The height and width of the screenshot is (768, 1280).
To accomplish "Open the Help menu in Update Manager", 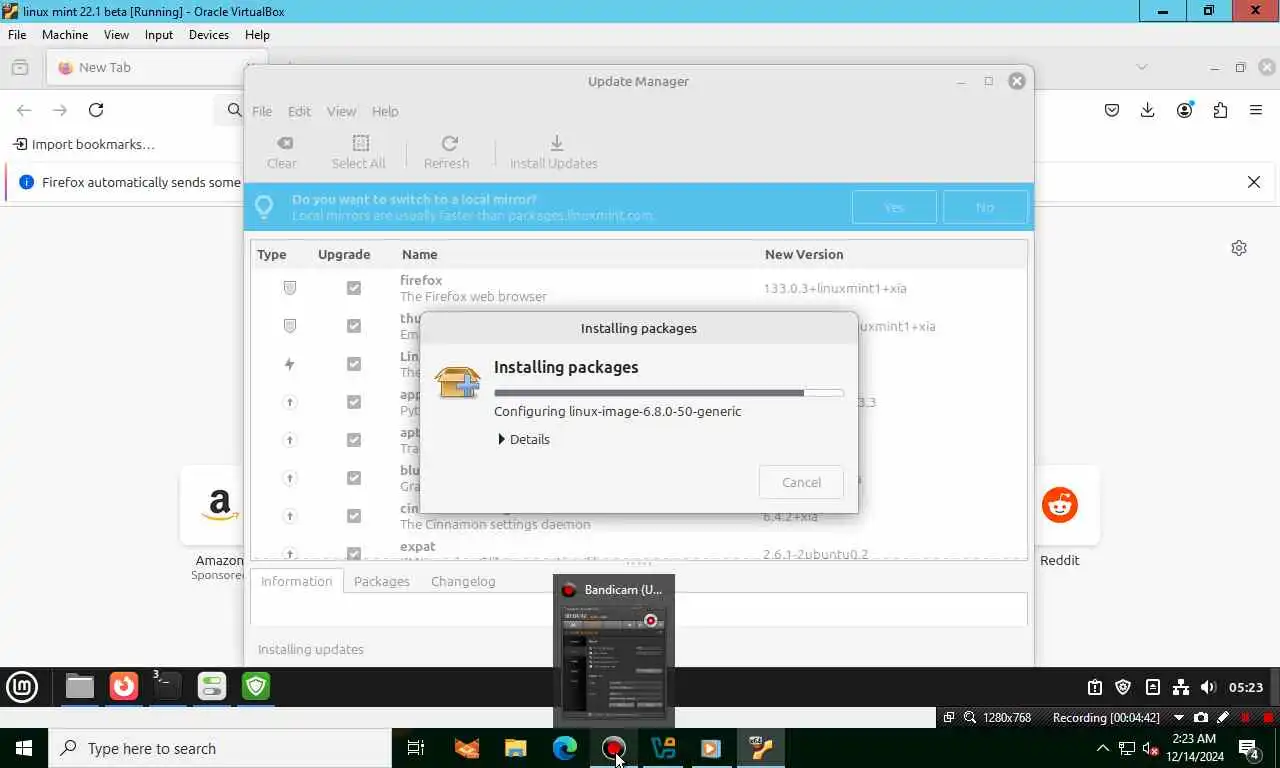I will pos(385,111).
